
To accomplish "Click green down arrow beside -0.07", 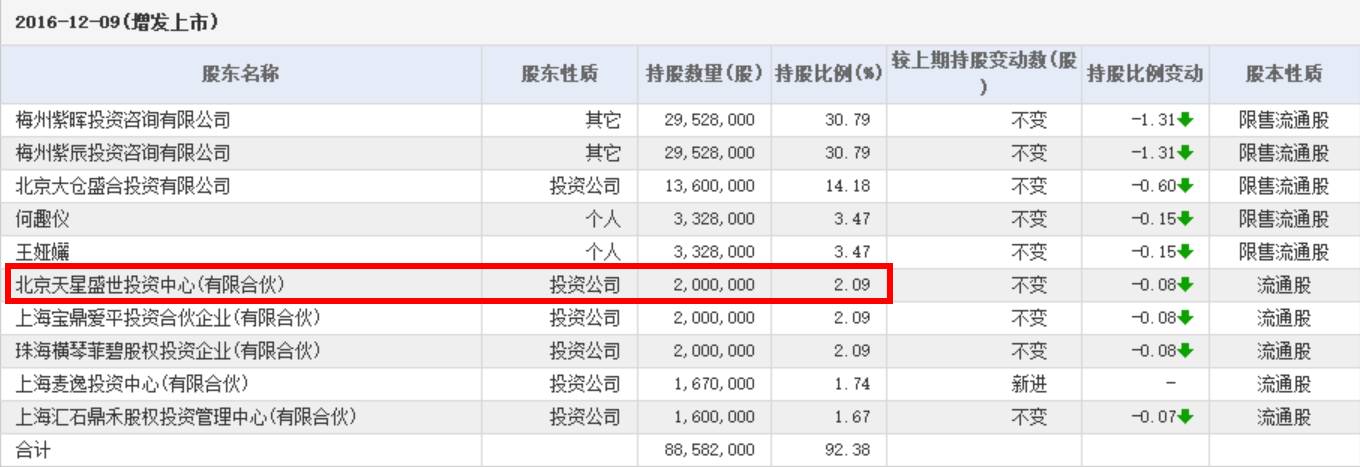I will pos(1186,417).
